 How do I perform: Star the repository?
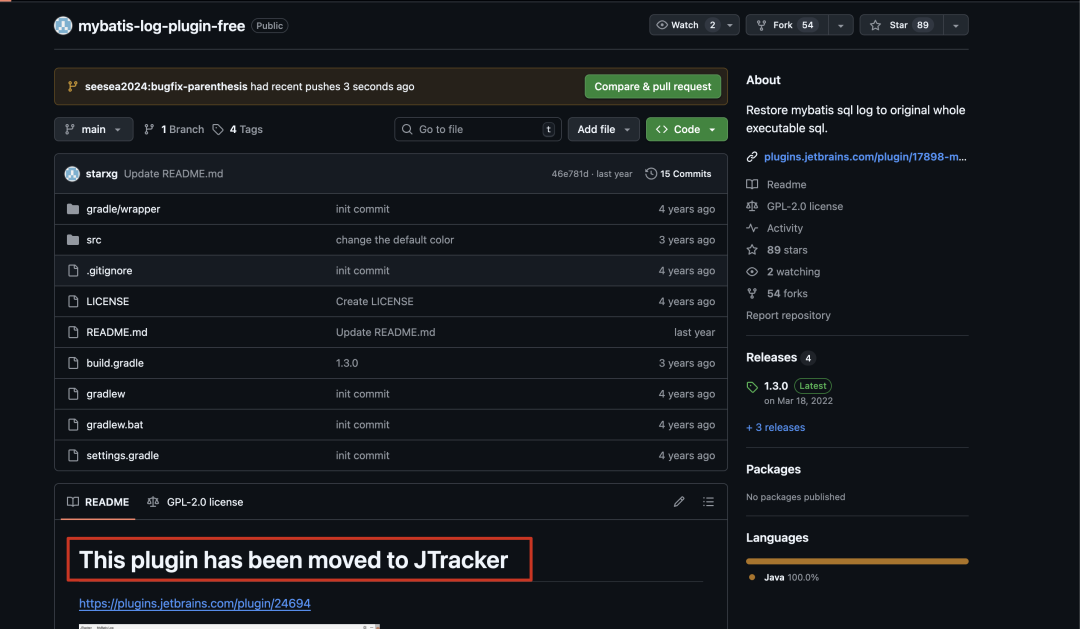pyautogui.click(x=901, y=25)
